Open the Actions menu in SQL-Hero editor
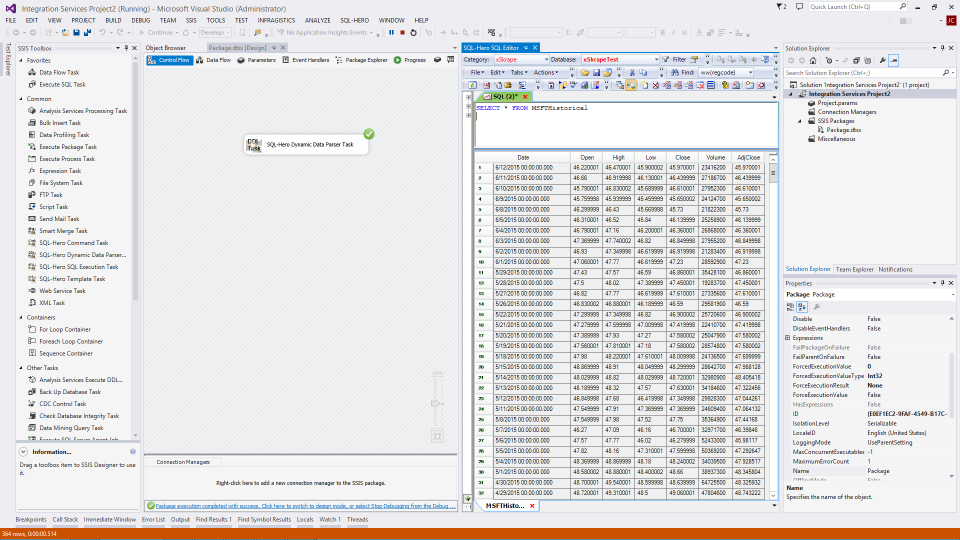 (546, 72)
